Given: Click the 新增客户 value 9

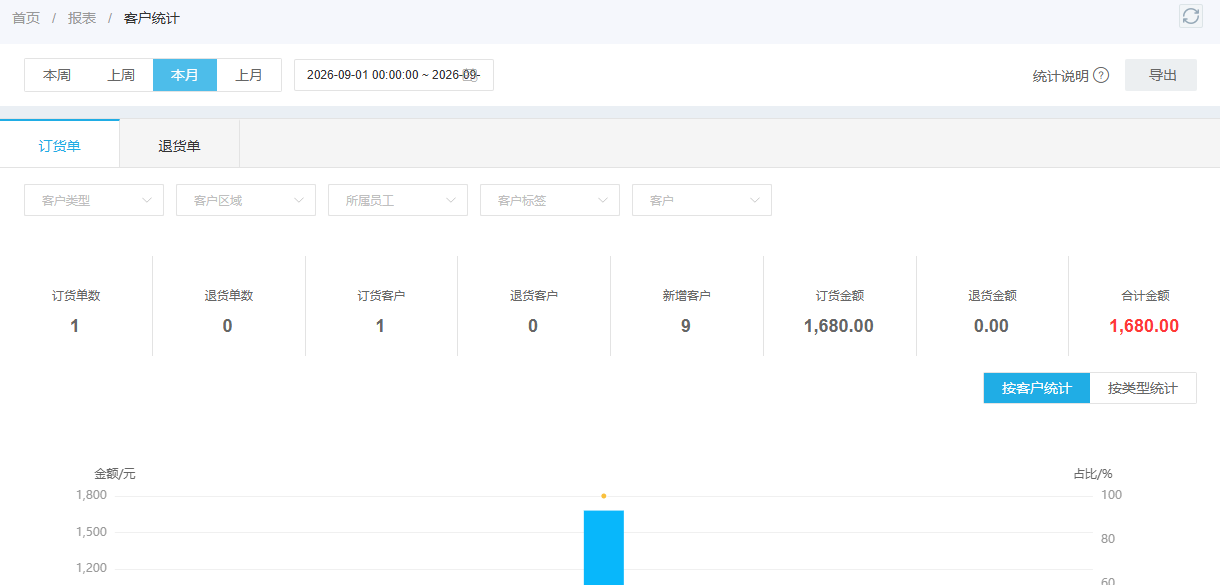Looking at the screenshot, I should pos(685,326).
